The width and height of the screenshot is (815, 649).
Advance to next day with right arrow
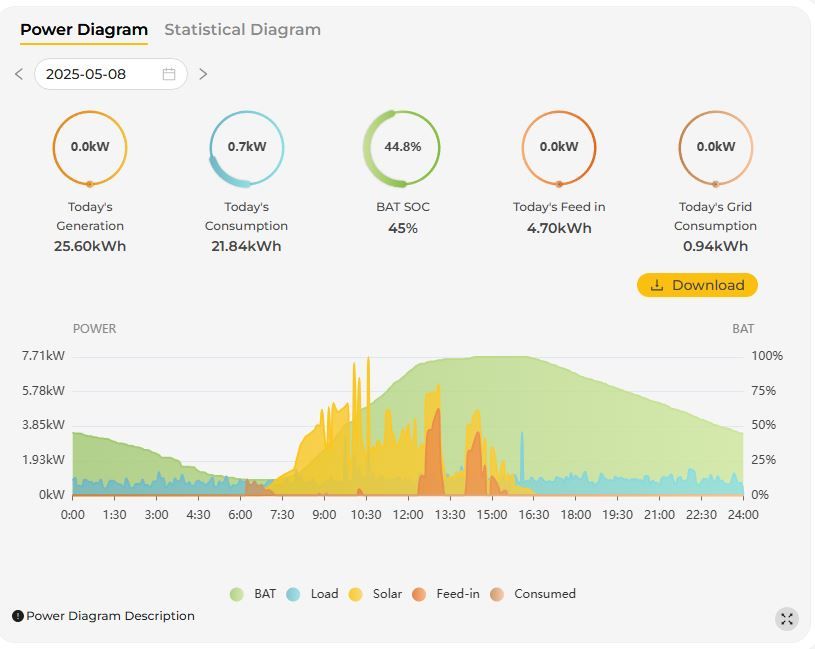[203, 74]
